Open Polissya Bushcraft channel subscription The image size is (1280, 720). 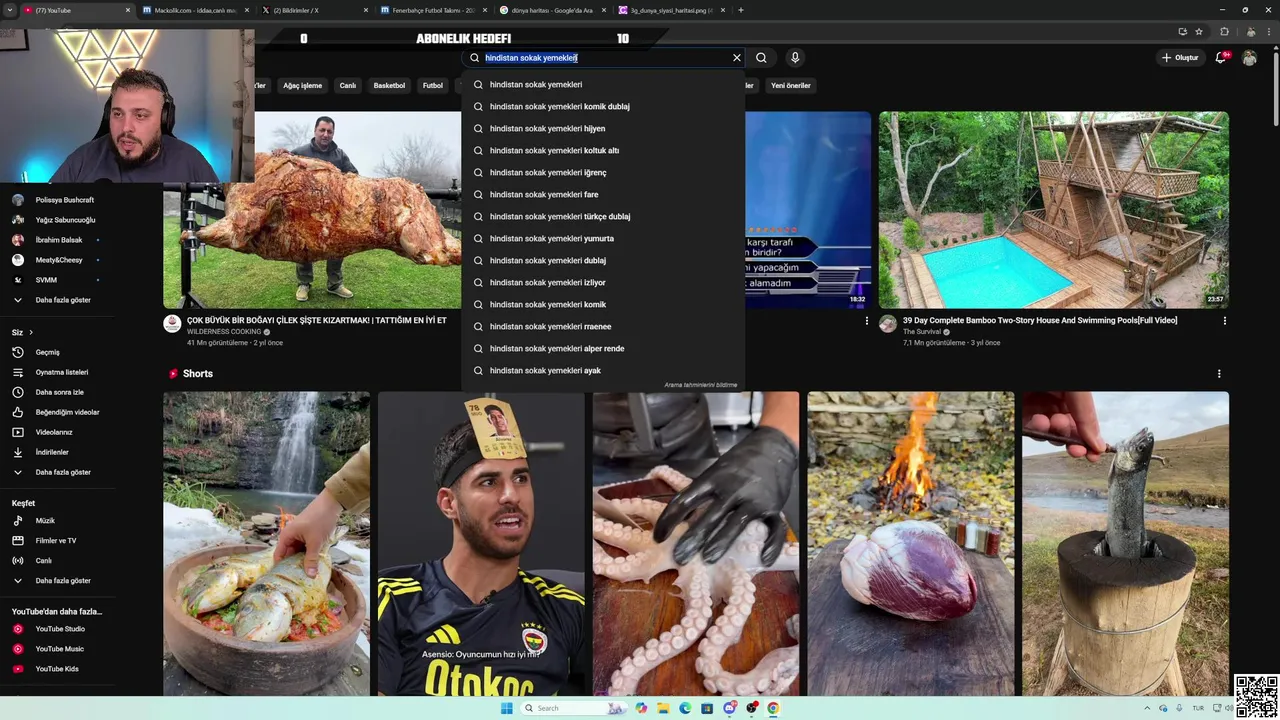click(x=65, y=200)
